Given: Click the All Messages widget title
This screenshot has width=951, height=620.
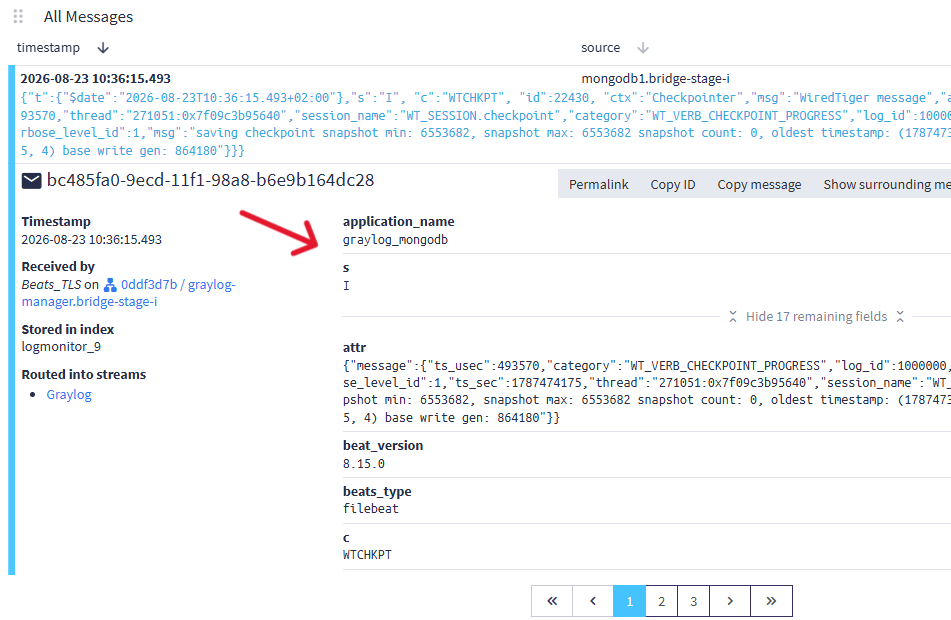Looking at the screenshot, I should coord(89,16).
